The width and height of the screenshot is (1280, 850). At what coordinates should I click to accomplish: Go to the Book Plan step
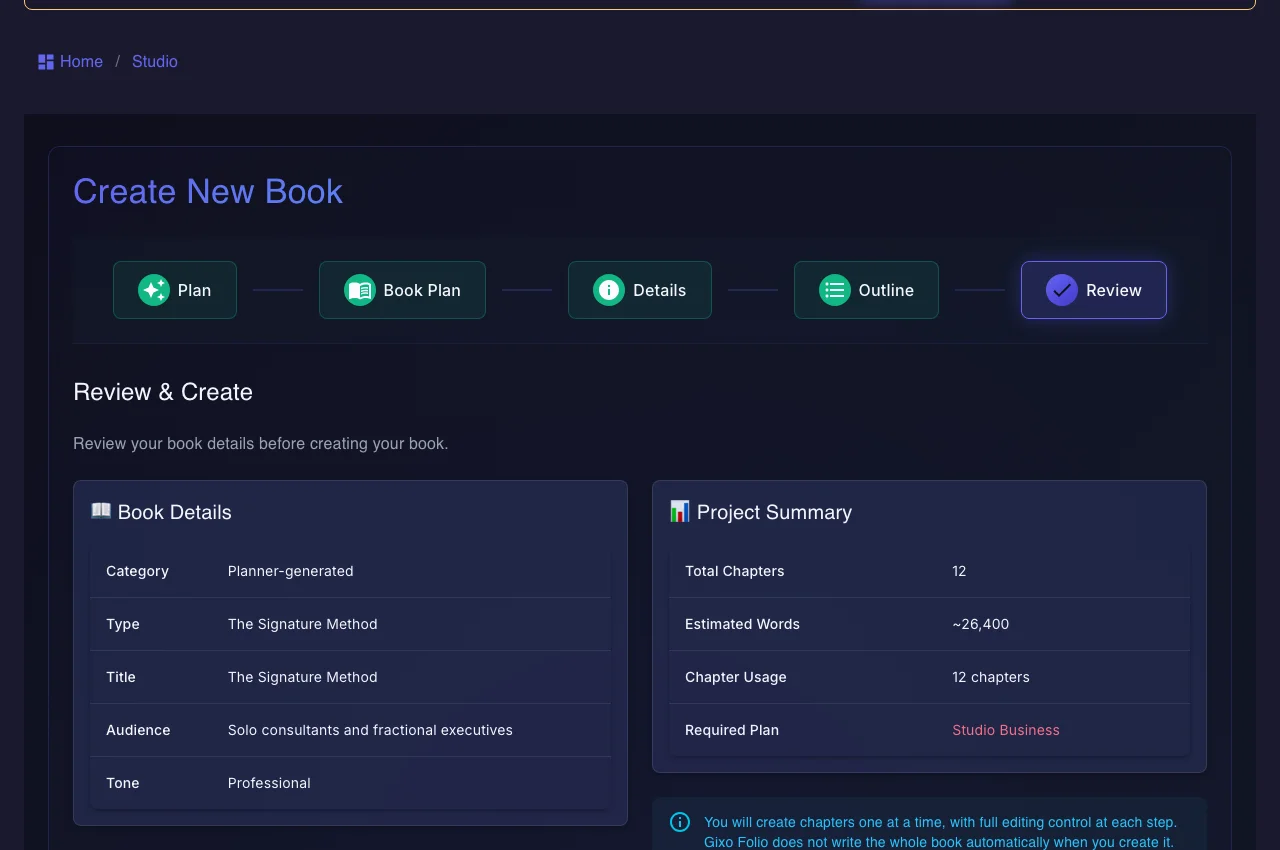(402, 290)
